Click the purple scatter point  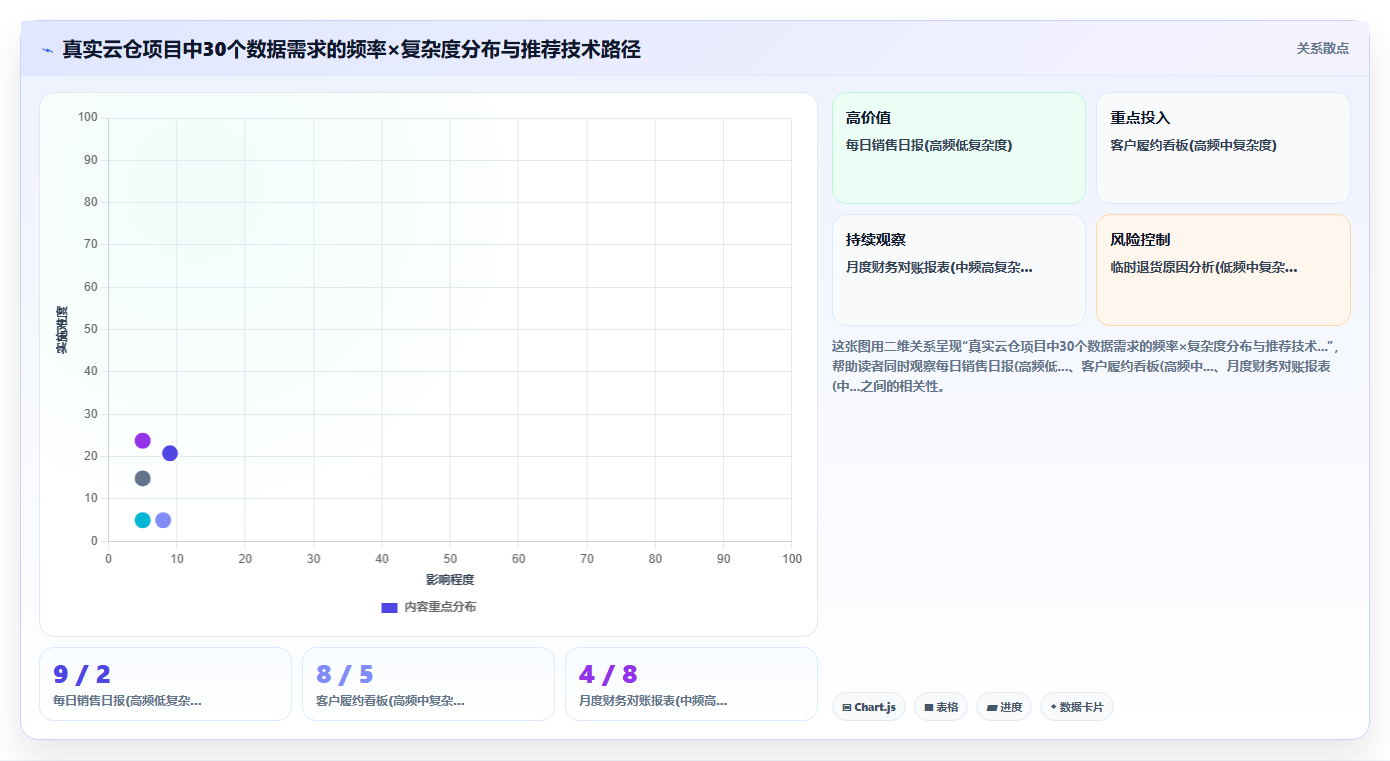tap(142, 441)
